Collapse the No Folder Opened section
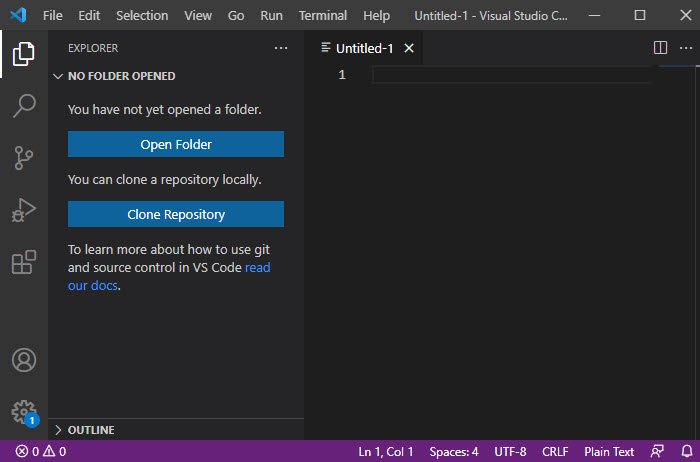Viewport: 700px width, 462px height. tap(121, 76)
